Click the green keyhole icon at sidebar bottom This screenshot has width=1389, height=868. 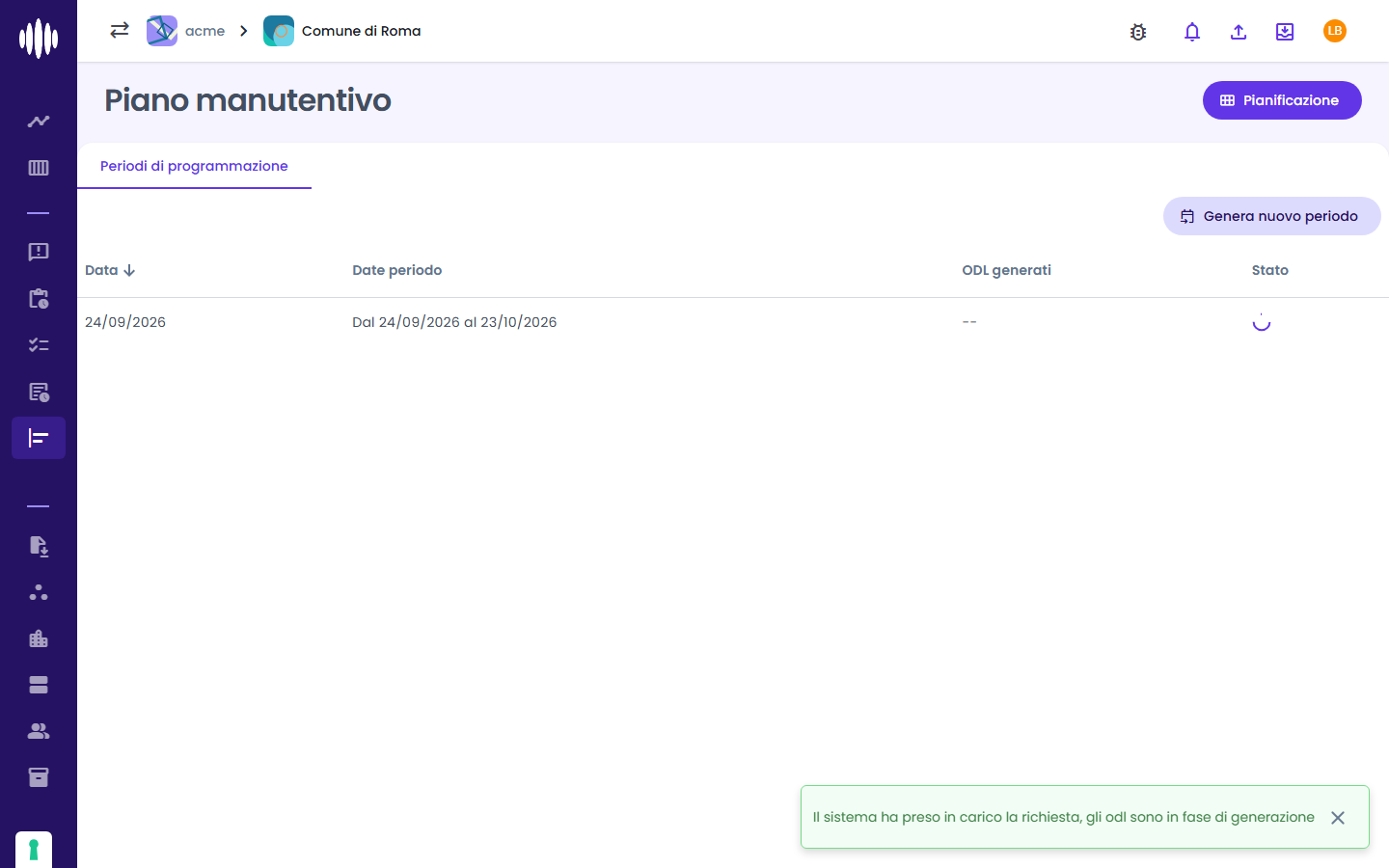(x=34, y=850)
